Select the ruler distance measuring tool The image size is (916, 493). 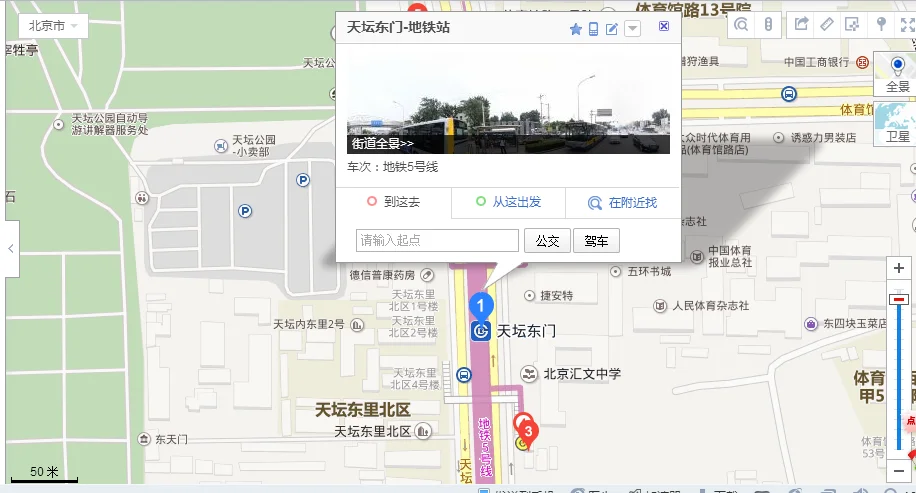tap(827, 24)
